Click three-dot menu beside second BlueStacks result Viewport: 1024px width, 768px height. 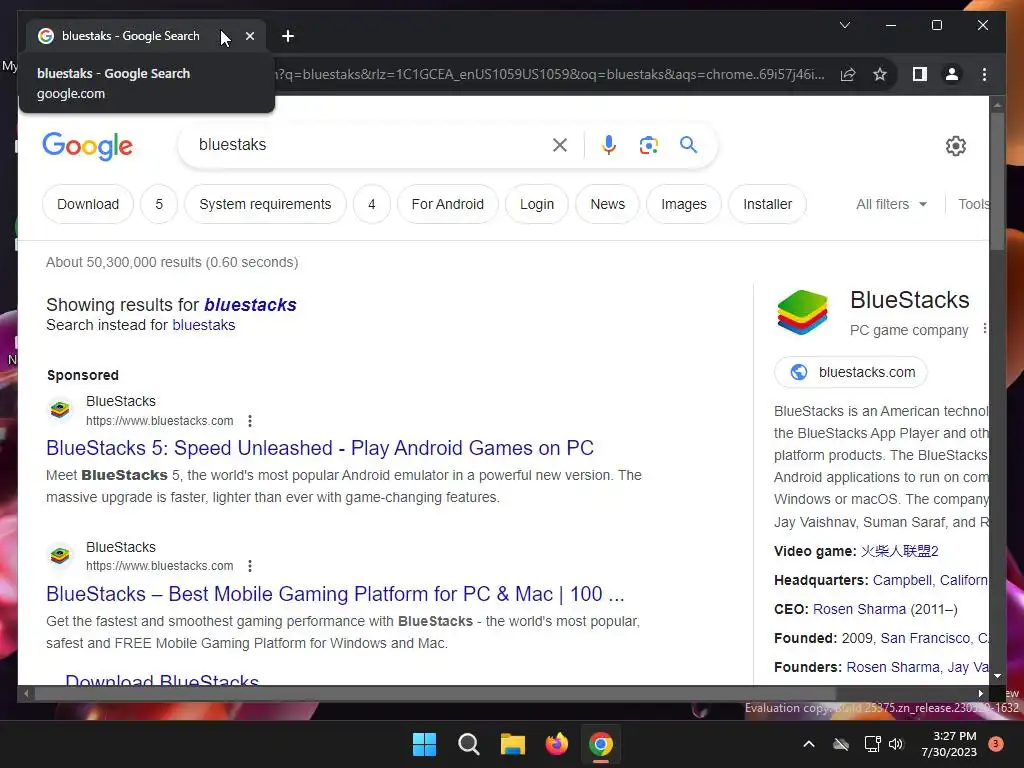coord(249,566)
